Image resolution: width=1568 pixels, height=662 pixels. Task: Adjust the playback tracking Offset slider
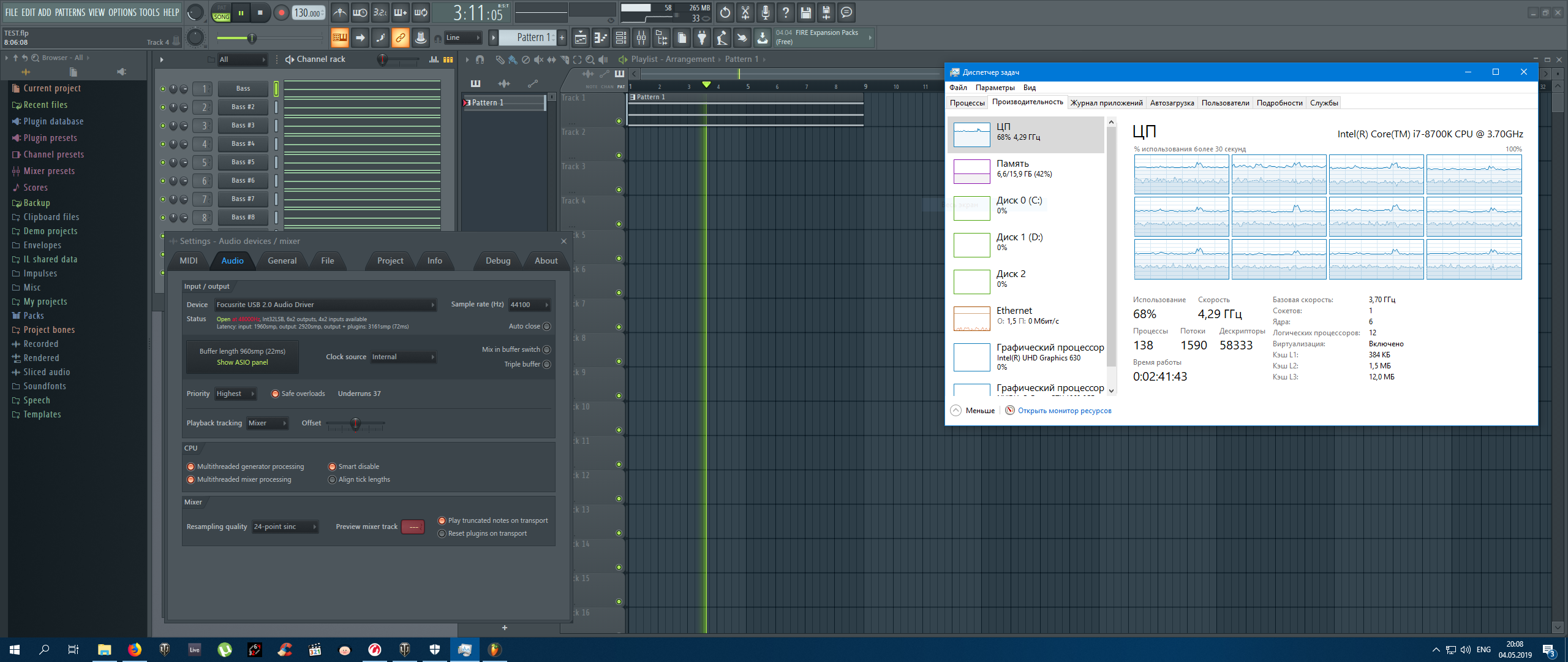click(x=355, y=423)
